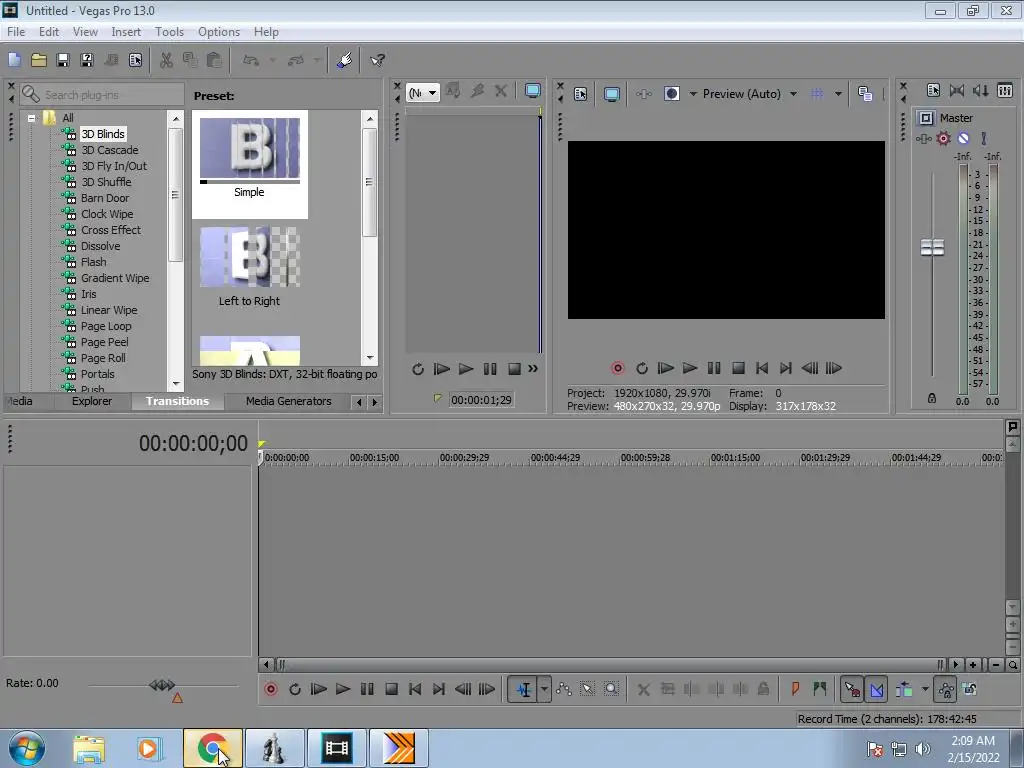Click Pause in timeline transport bar
This screenshot has height=768, width=1024.
(367, 689)
